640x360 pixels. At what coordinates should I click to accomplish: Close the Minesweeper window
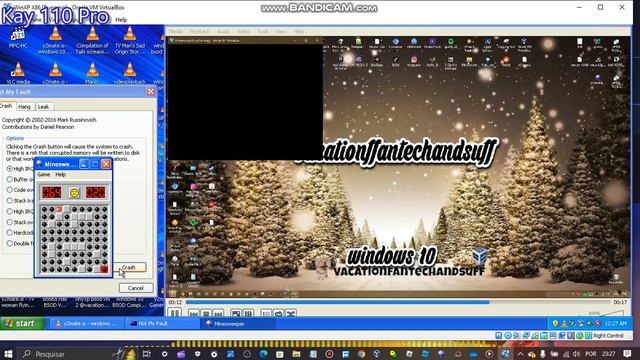[106, 164]
